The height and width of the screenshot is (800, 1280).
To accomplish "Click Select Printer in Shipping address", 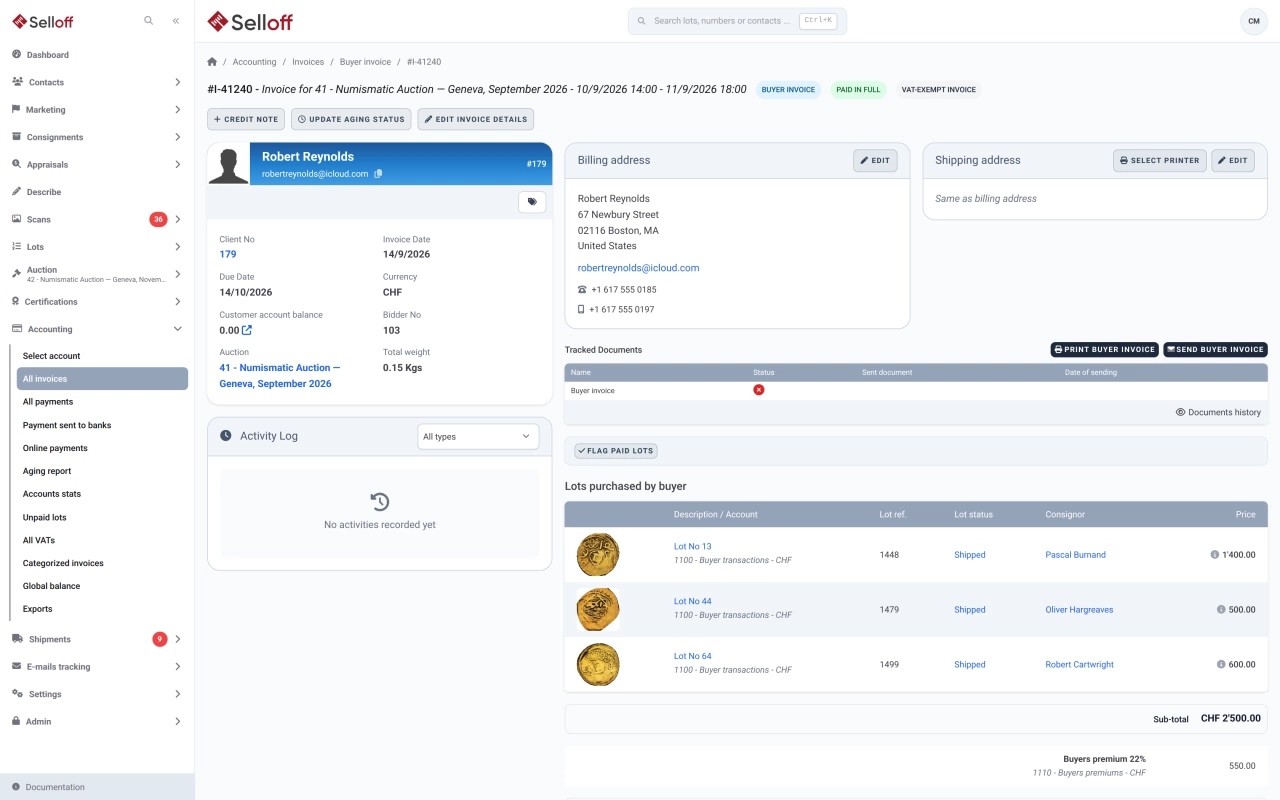I will click(1160, 160).
